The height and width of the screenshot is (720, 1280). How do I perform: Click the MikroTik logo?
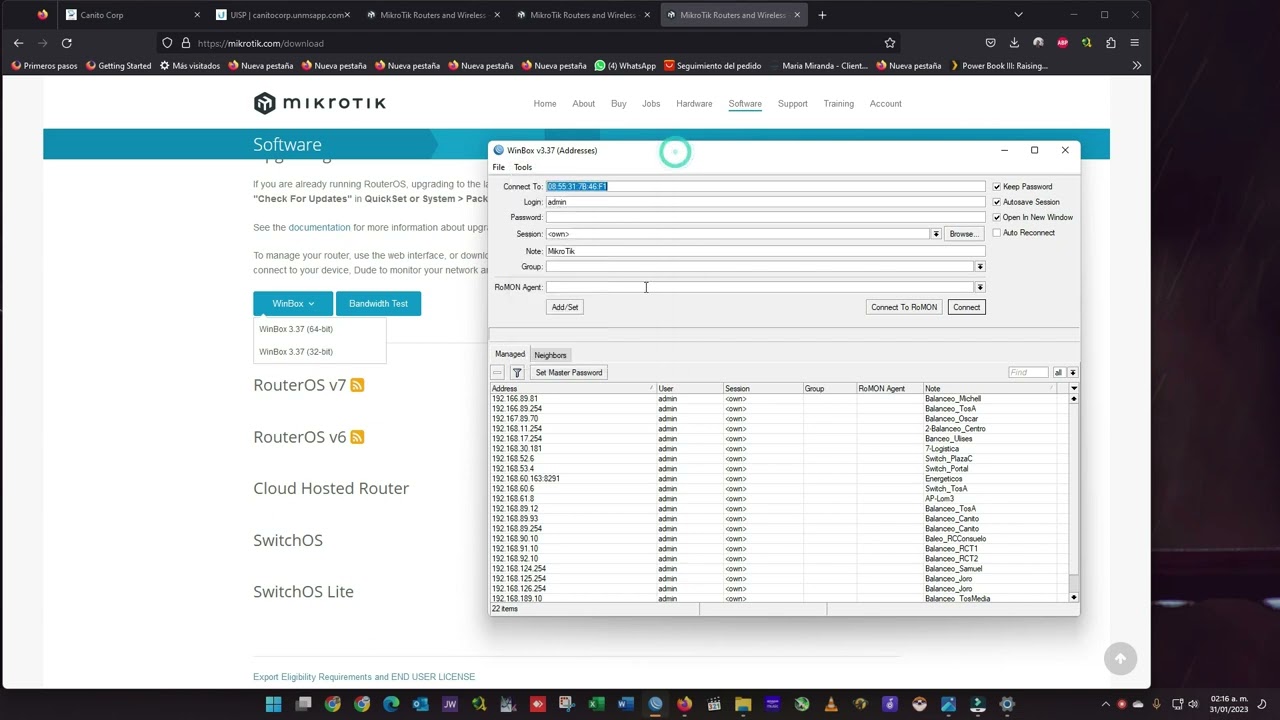tap(319, 103)
